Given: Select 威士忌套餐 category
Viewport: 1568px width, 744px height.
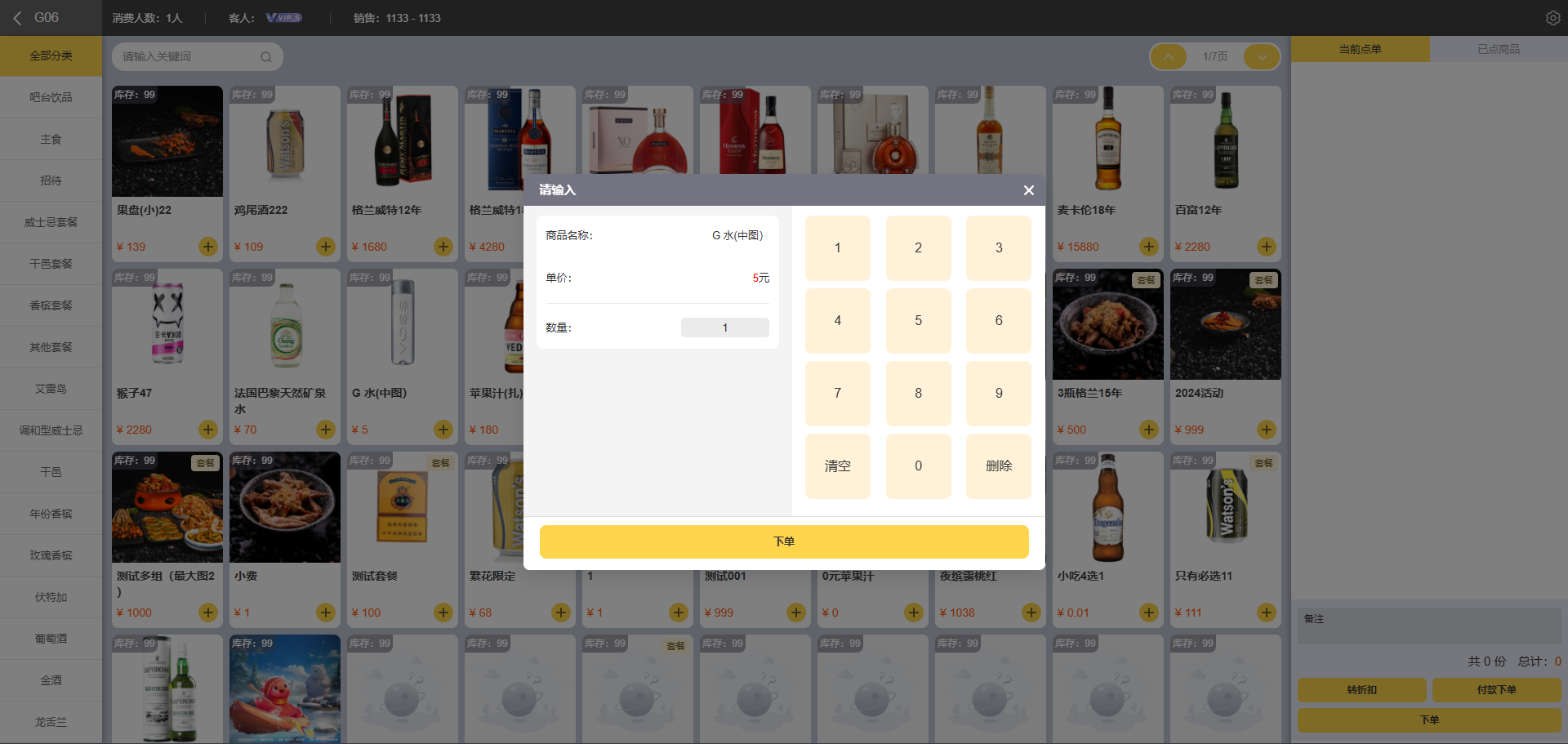Looking at the screenshot, I should click(x=51, y=223).
